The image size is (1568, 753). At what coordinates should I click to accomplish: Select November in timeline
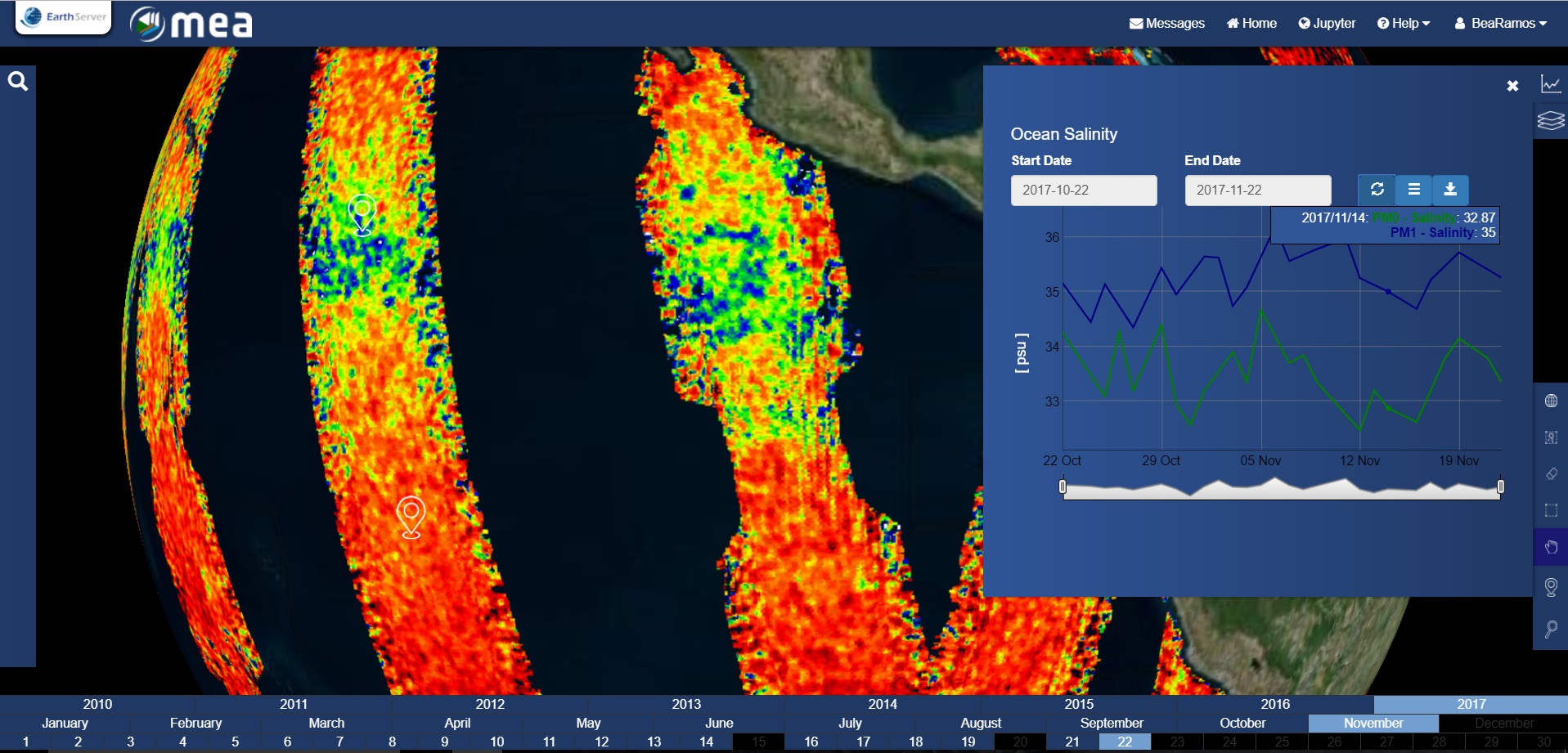tap(1373, 723)
